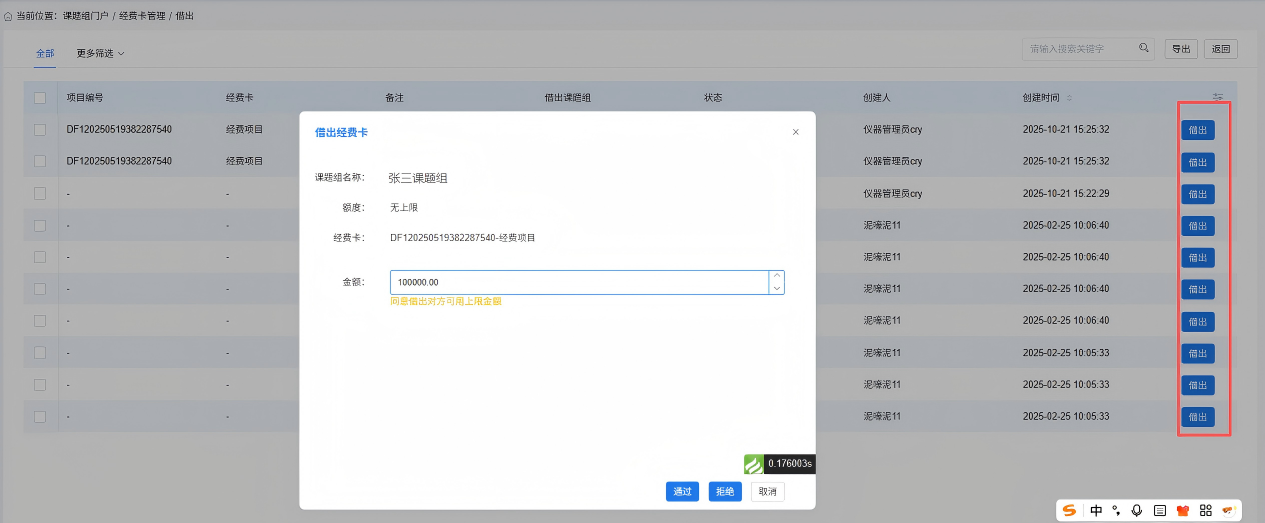Click the search magnifier icon
The width and height of the screenshot is (1265, 523).
[1144, 48]
